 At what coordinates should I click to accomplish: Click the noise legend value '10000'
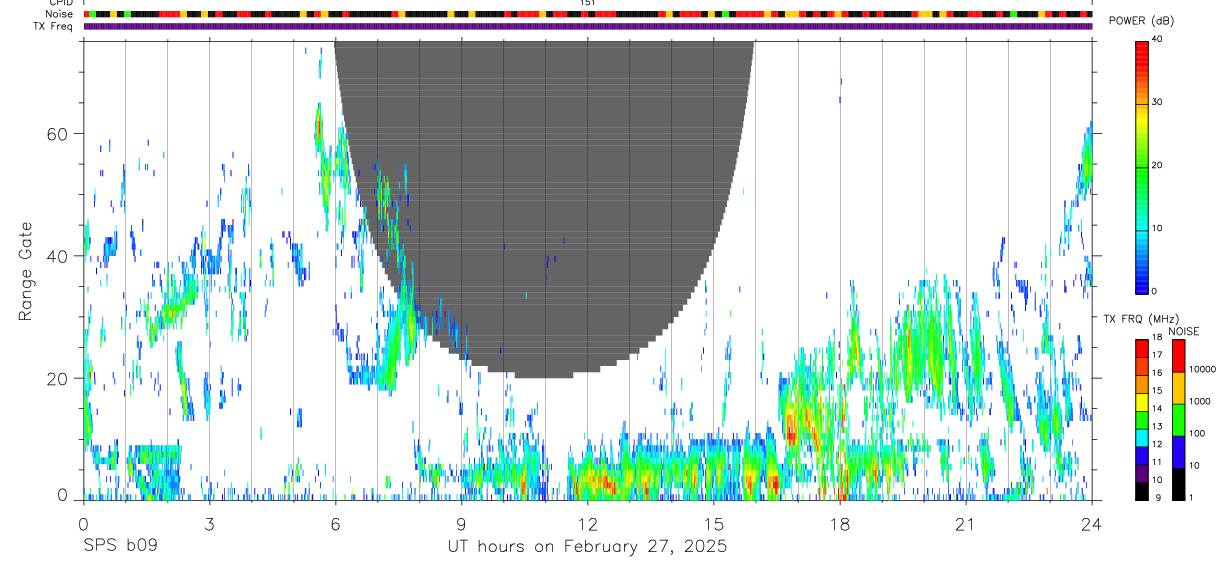[1202, 369]
